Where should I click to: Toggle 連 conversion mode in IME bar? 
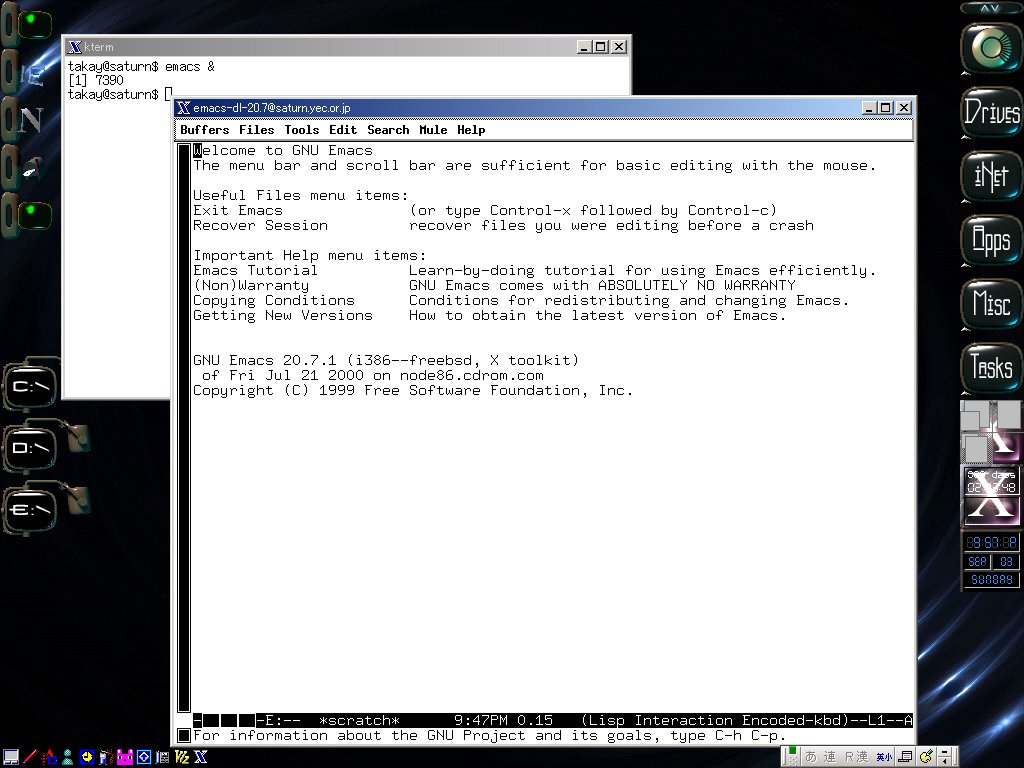coord(829,757)
